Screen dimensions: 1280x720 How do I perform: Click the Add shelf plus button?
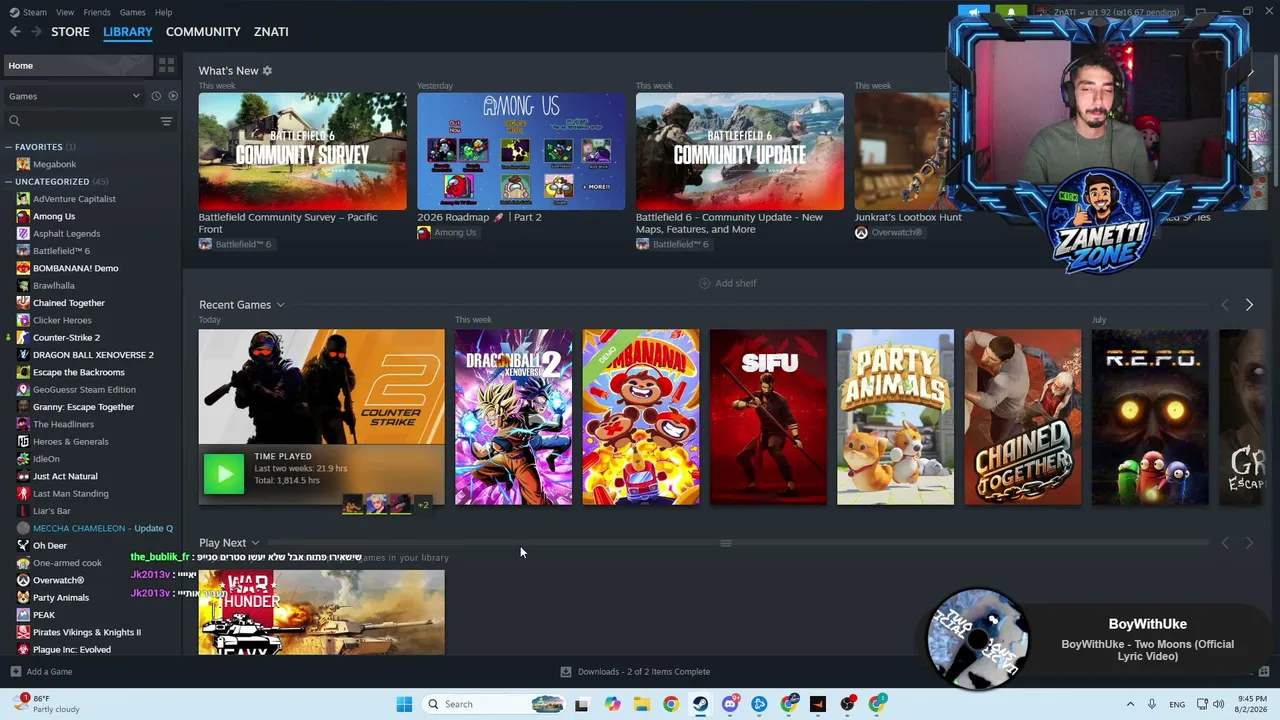(x=727, y=283)
